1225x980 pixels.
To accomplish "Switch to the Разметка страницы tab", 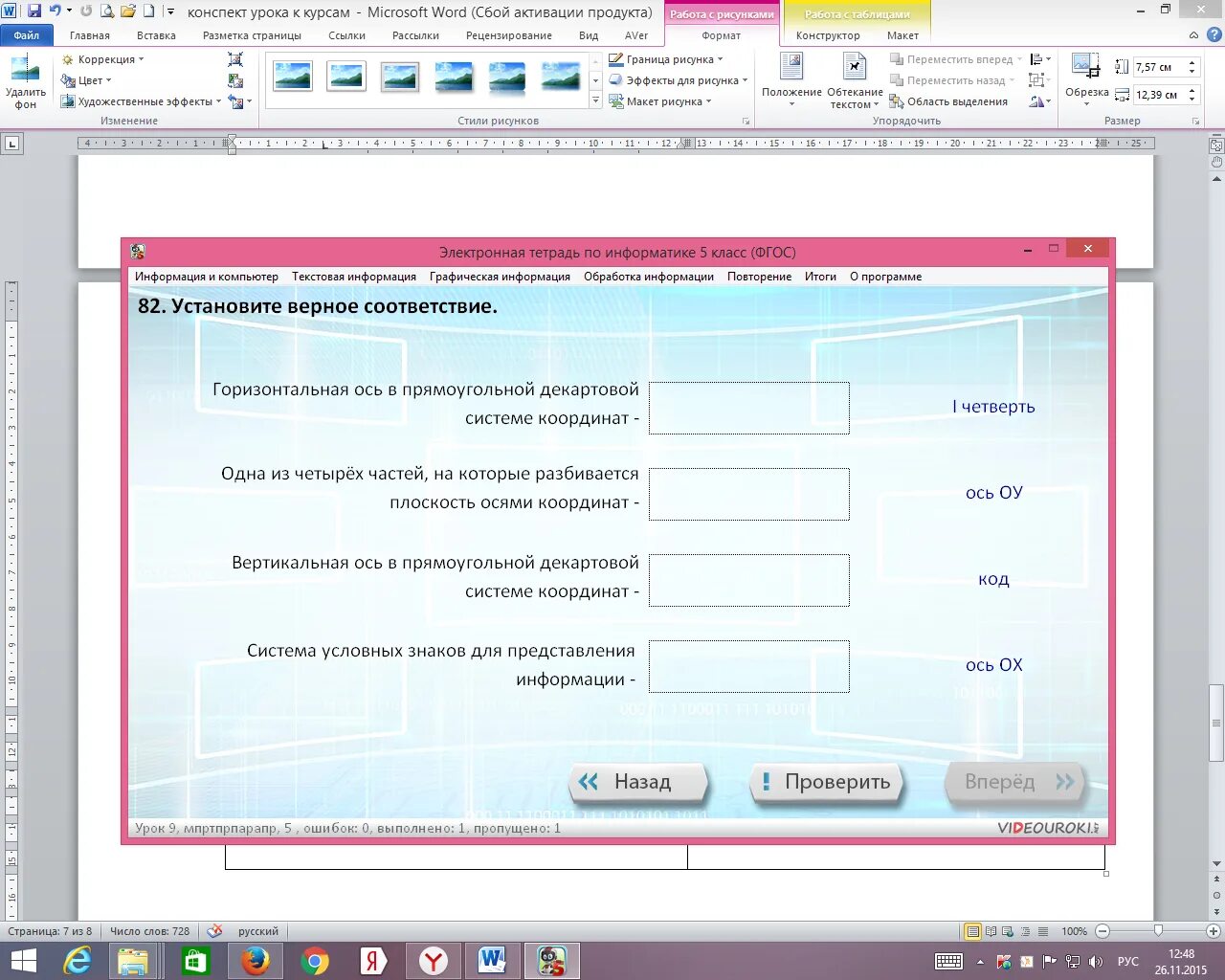I will pyautogui.click(x=252, y=35).
